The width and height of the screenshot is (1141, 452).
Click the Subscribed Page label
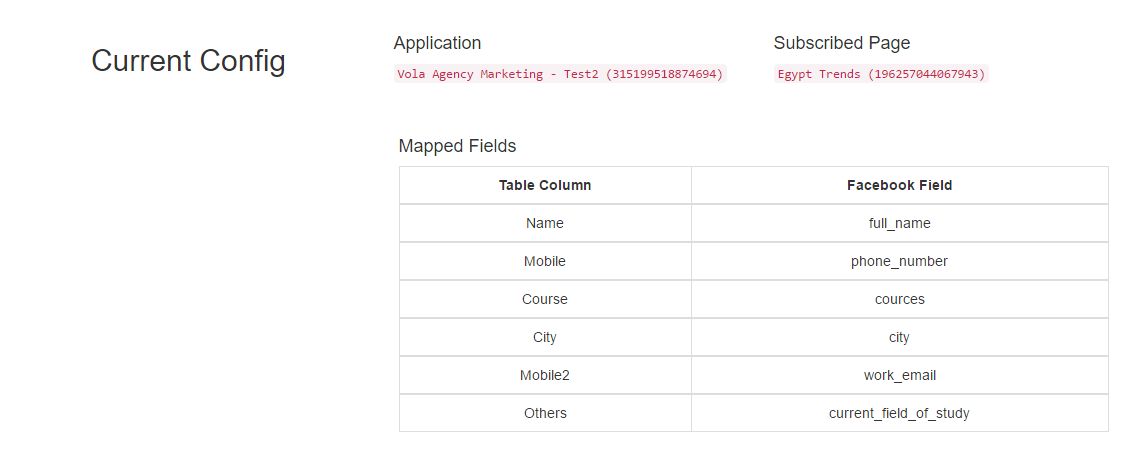pyautogui.click(x=842, y=43)
